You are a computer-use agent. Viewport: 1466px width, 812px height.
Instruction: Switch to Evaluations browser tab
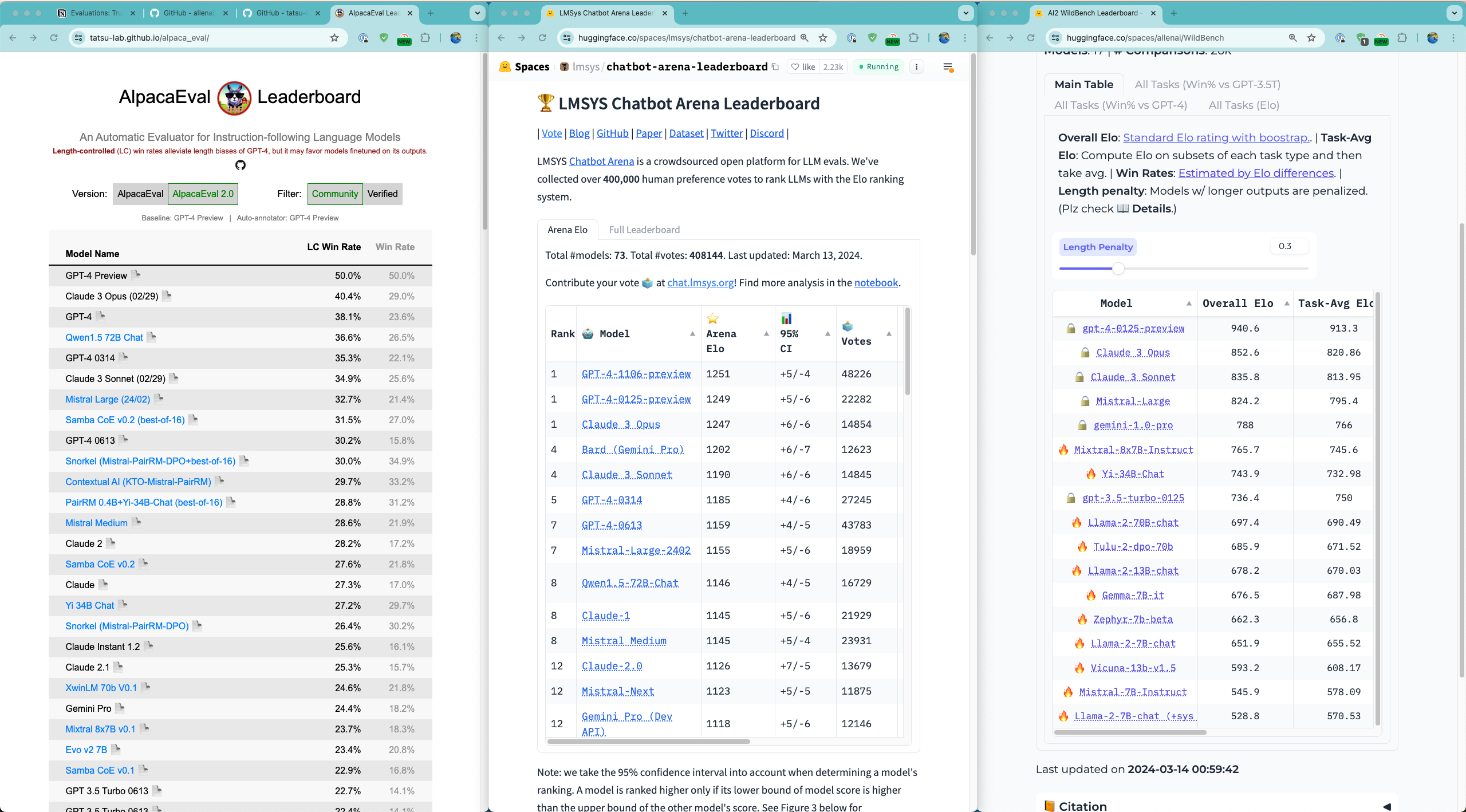click(96, 13)
